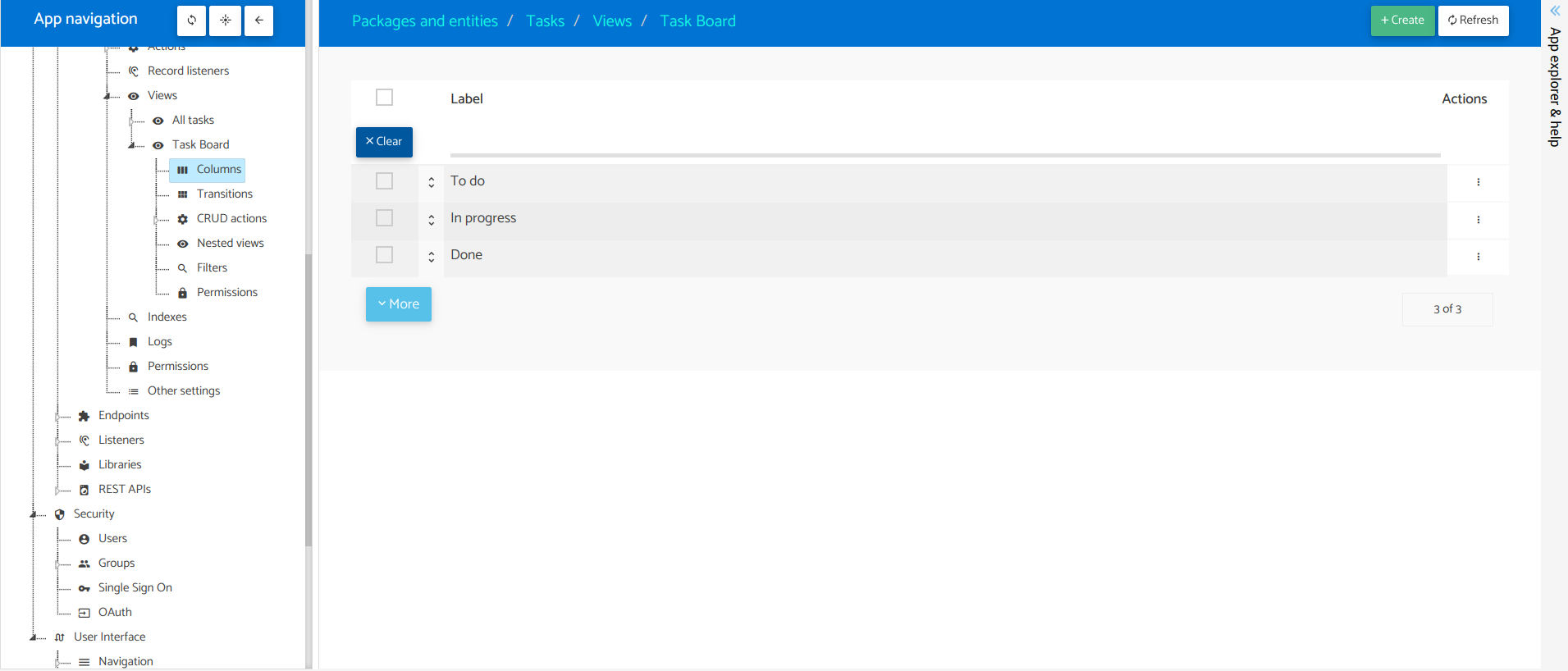Open entity-level Permissions above Other settings
1568x671 pixels.
coord(178,367)
